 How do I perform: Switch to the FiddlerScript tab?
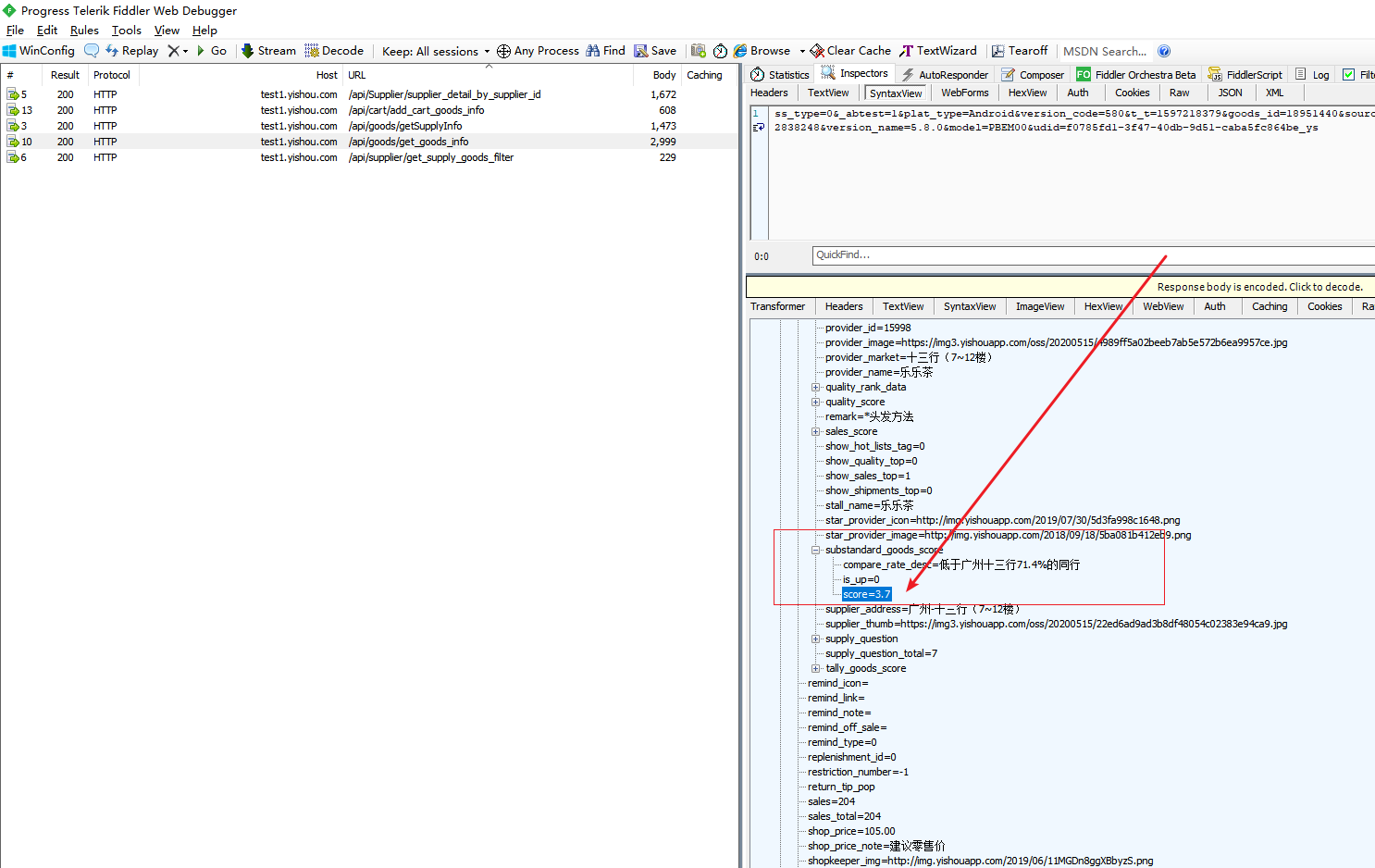coord(1245,74)
